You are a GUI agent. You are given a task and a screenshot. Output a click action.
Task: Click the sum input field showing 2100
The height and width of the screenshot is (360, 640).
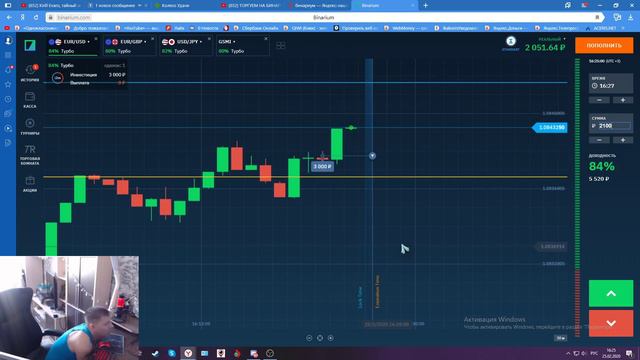(x=611, y=123)
